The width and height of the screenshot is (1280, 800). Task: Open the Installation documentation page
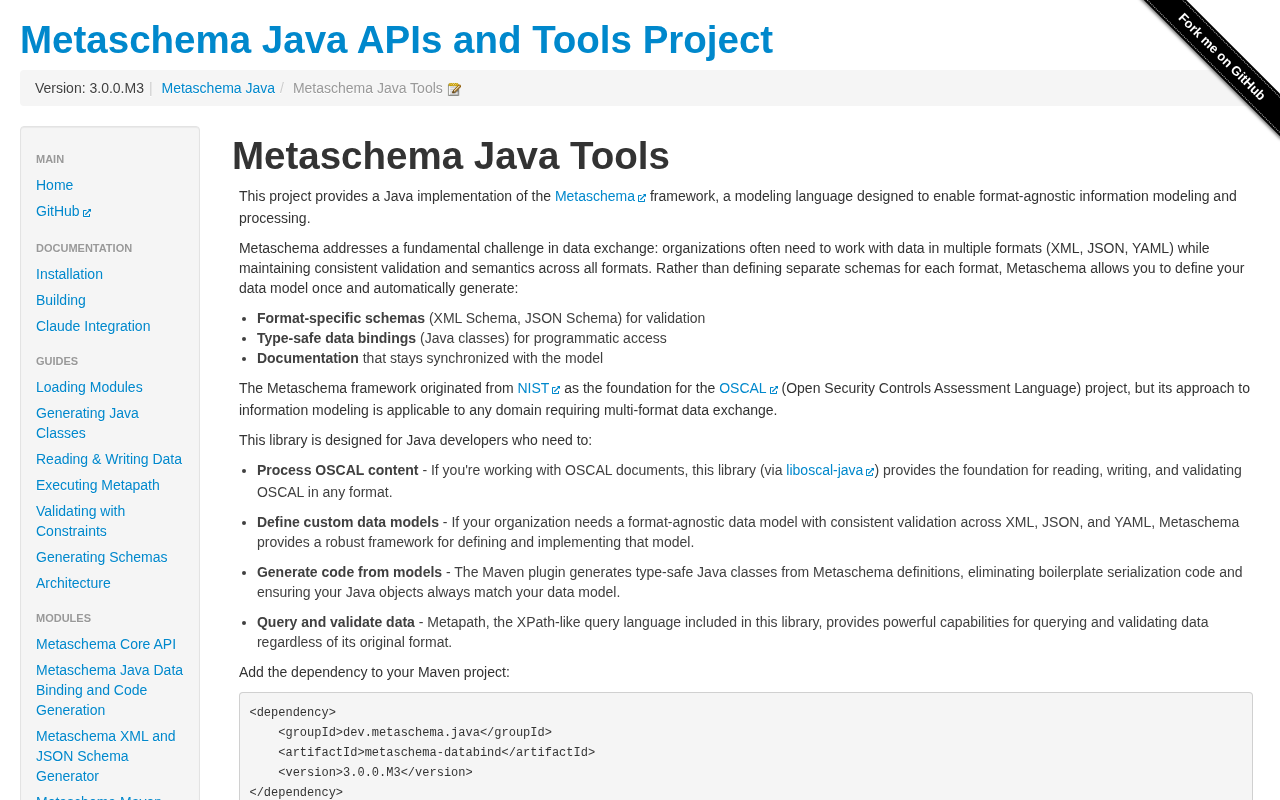(x=69, y=274)
